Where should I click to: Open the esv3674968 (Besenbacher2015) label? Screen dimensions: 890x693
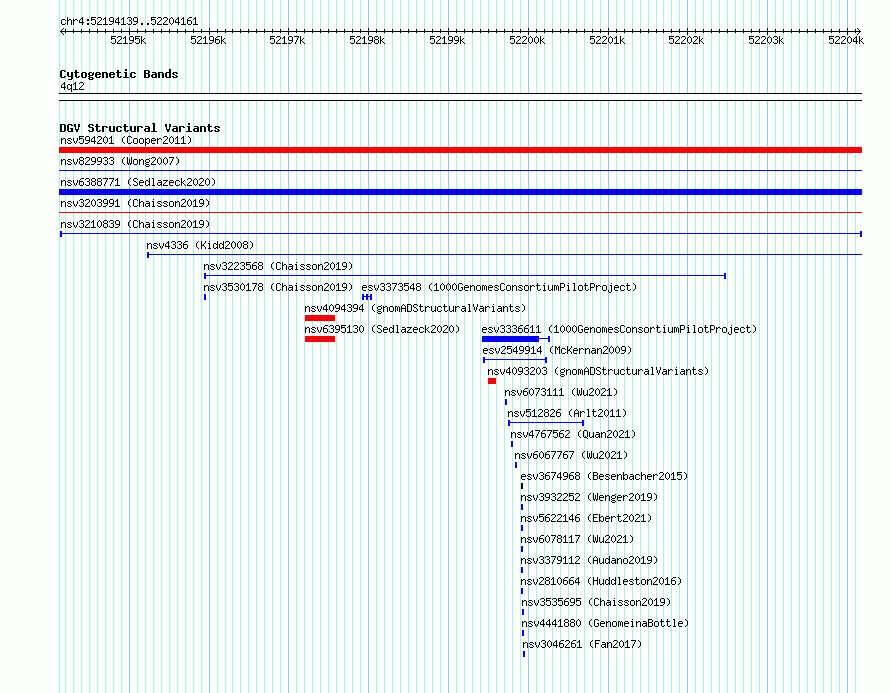pyautogui.click(x=604, y=476)
